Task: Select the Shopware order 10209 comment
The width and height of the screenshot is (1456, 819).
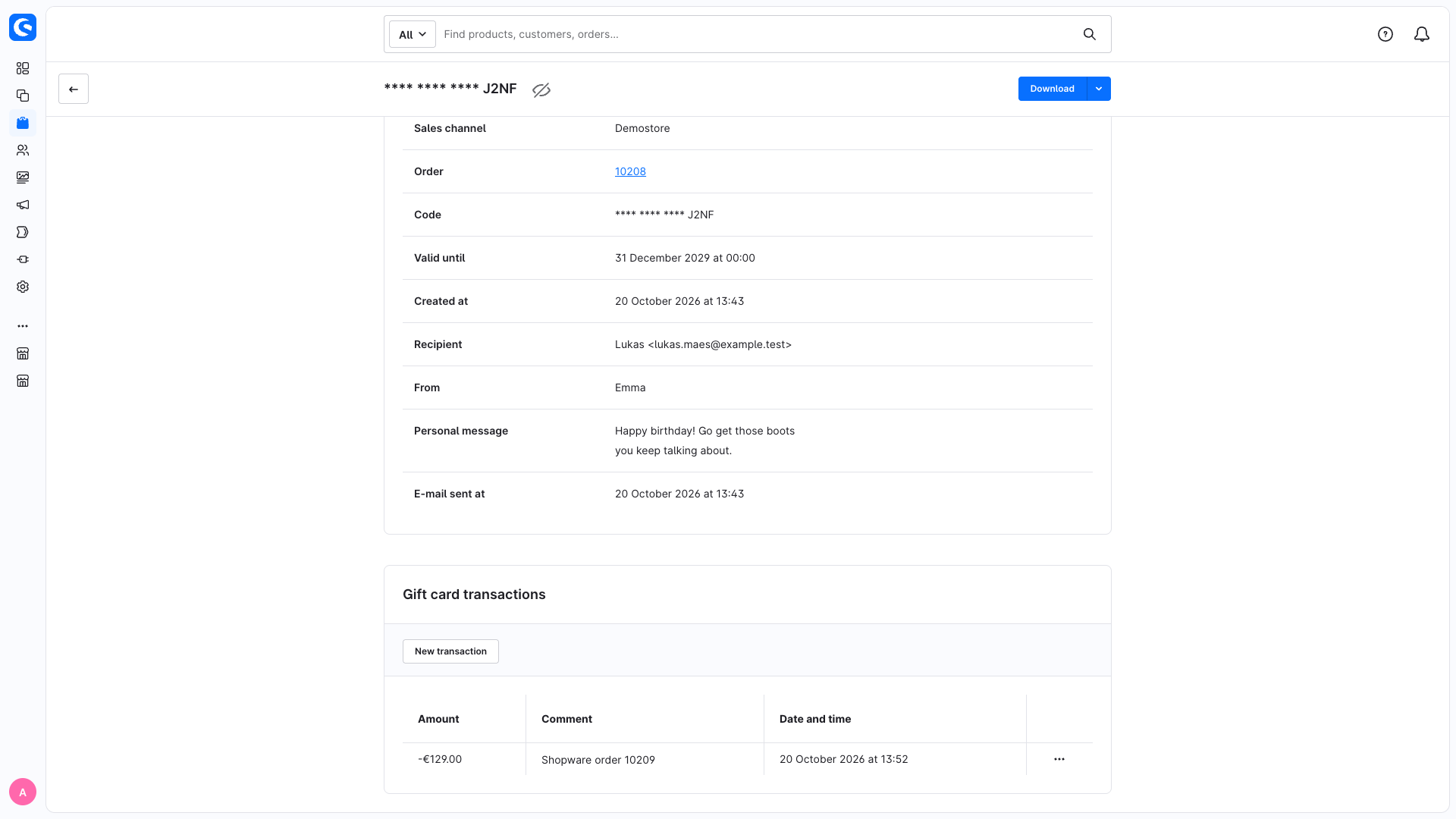Action: pyautogui.click(x=598, y=760)
